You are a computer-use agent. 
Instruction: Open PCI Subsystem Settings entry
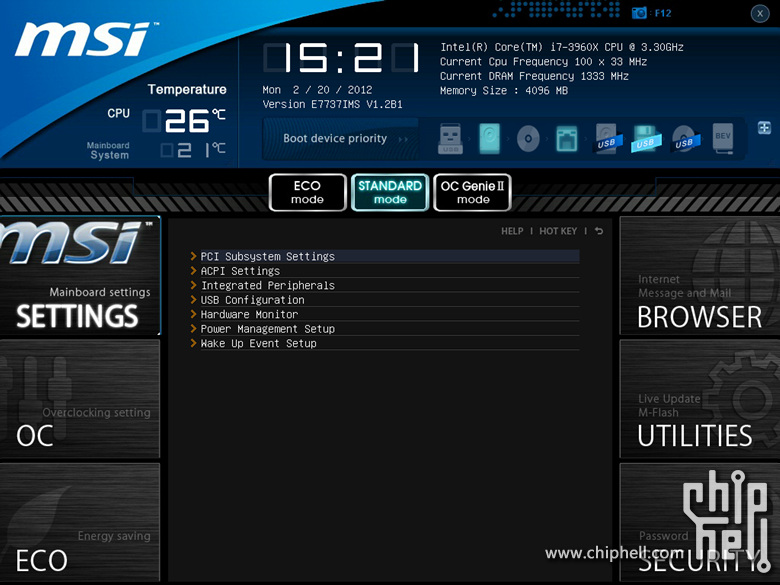tap(390, 256)
